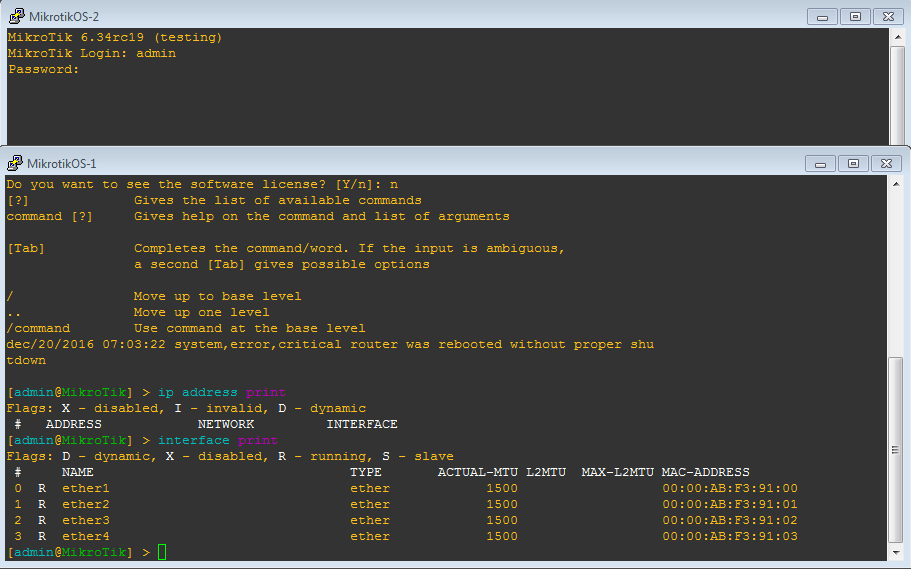Viewport: 911px width, 569px height.
Task: Click MAC address 00:00:AB:F3:91:00
Action: point(730,488)
